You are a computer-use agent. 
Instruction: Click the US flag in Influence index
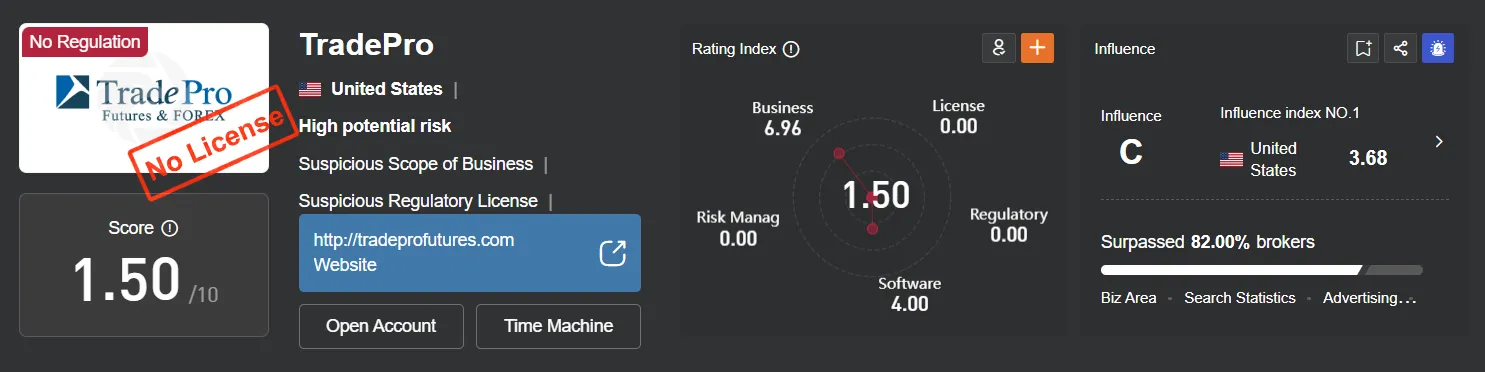[x=1231, y=159]
